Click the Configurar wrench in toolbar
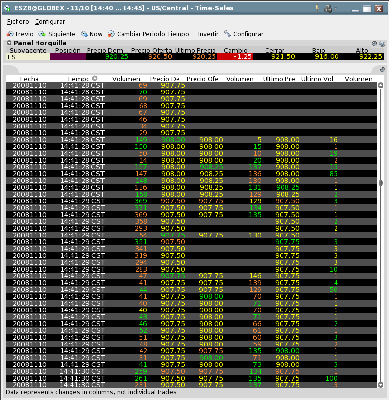 point(243,34)
